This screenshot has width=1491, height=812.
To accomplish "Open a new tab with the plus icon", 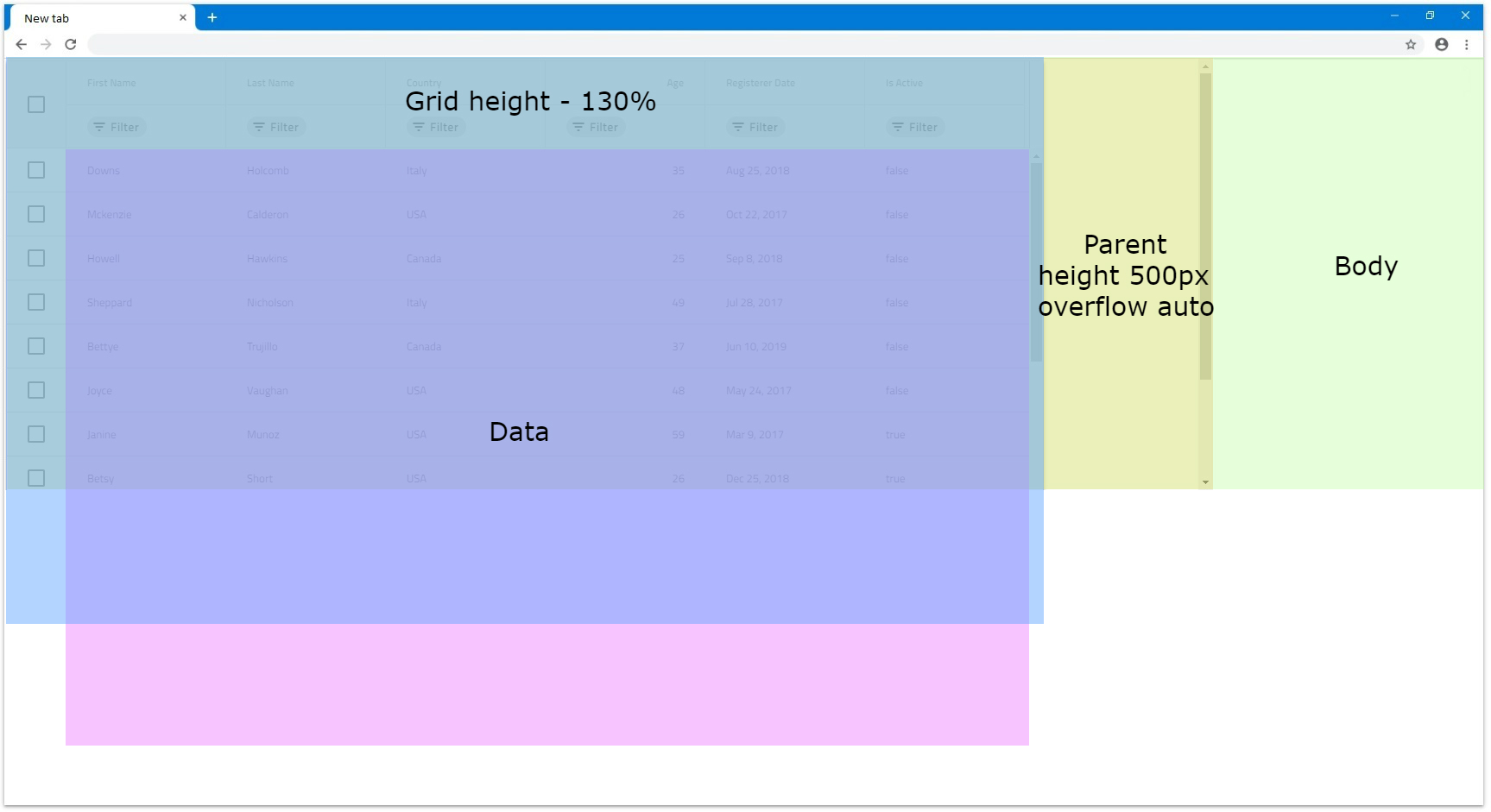I will point(212,18).
